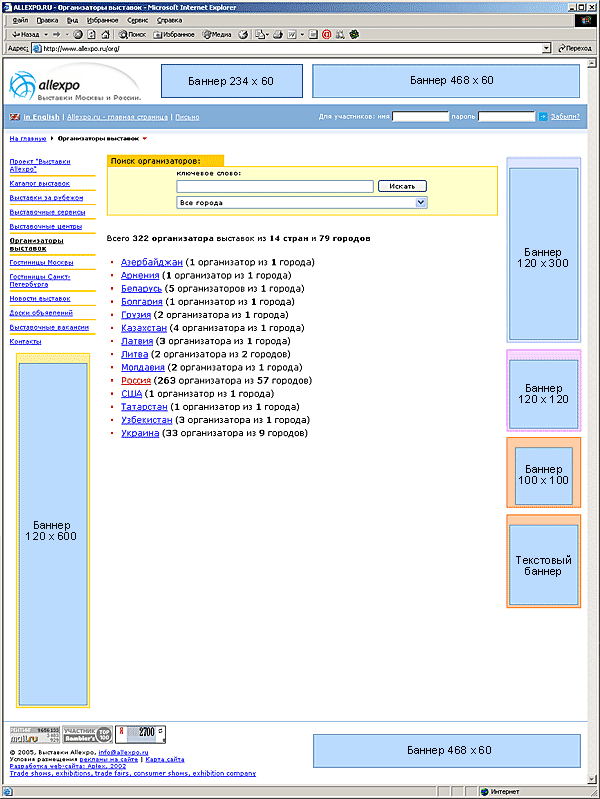600x799 pixels.
Task: Click the Forward arrow button
Action: (57, 35)
